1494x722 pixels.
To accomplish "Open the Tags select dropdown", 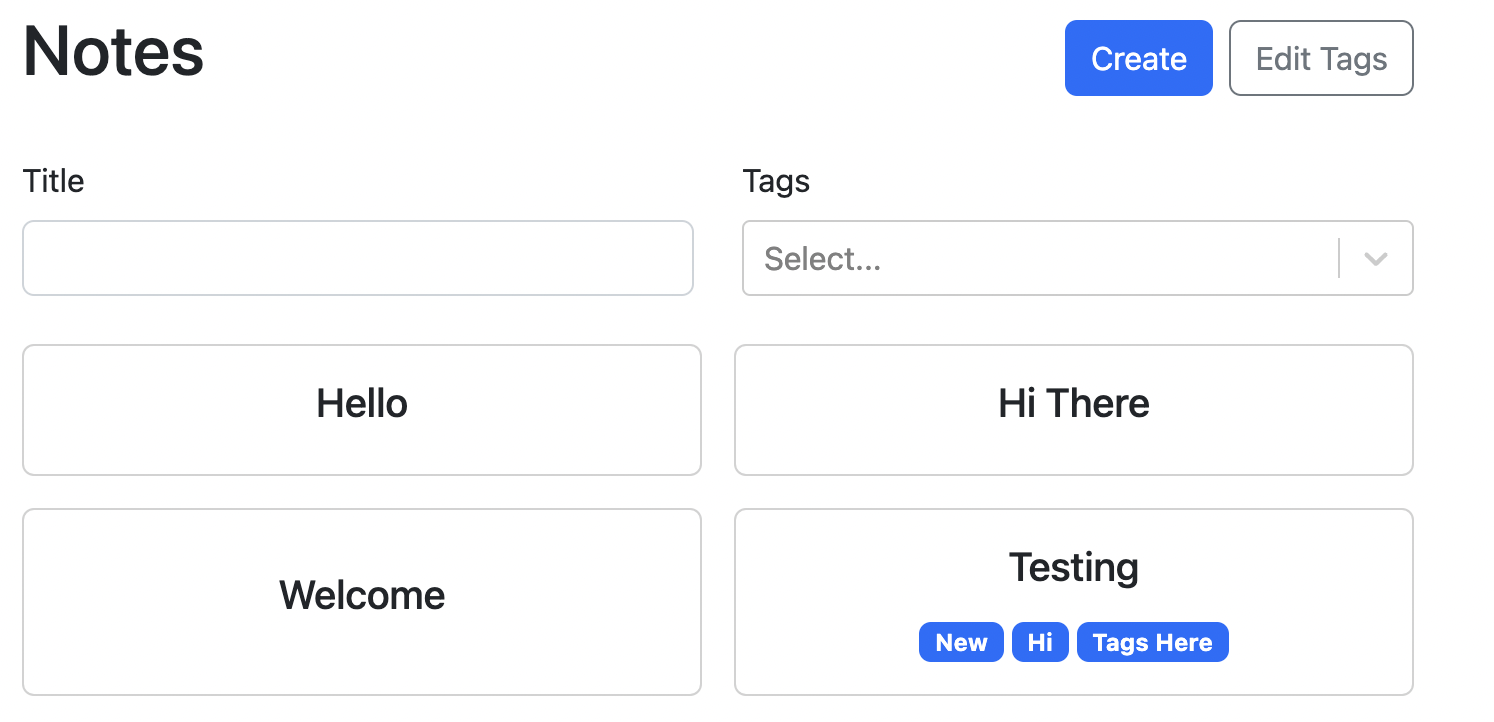I will coord(1078,258).
